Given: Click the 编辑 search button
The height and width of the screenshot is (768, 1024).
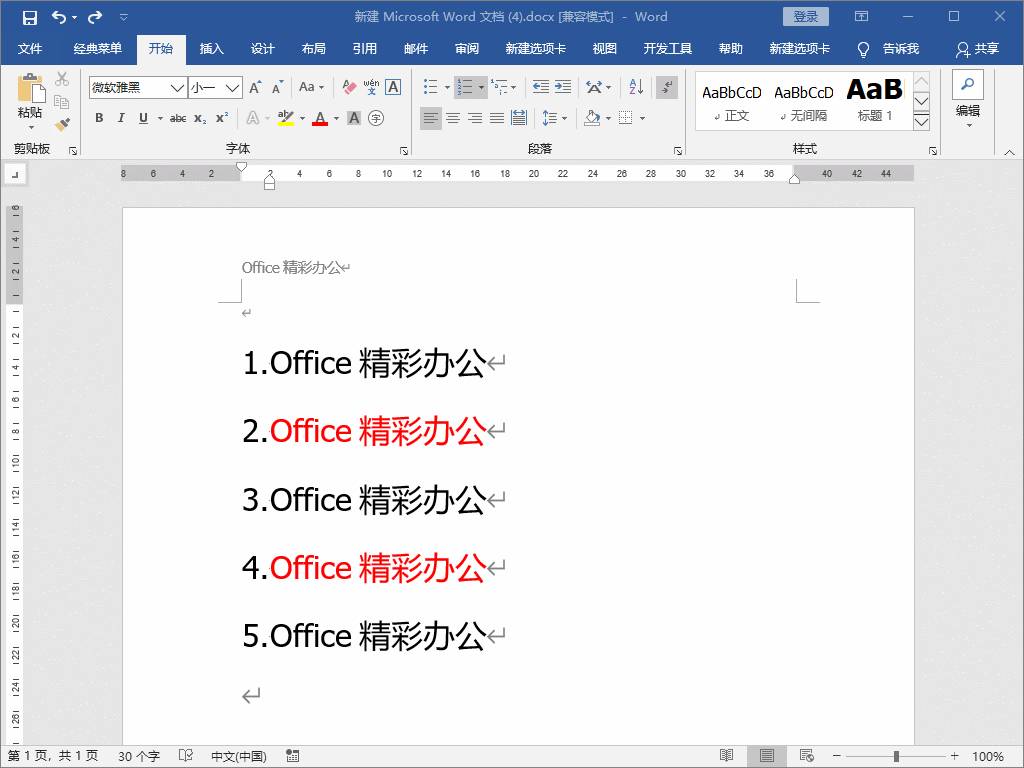Looking at the screenshot, I should point(968,99).
